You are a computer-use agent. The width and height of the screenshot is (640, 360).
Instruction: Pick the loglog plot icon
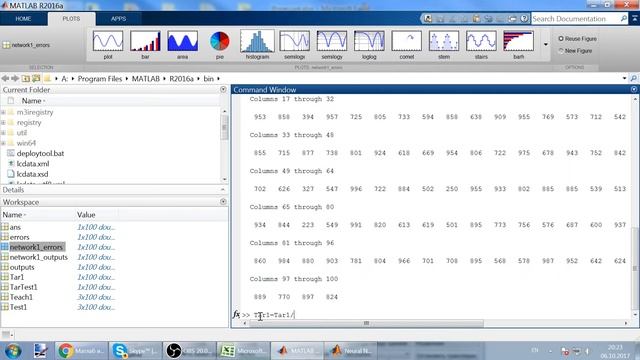click(x=369, y=45)
